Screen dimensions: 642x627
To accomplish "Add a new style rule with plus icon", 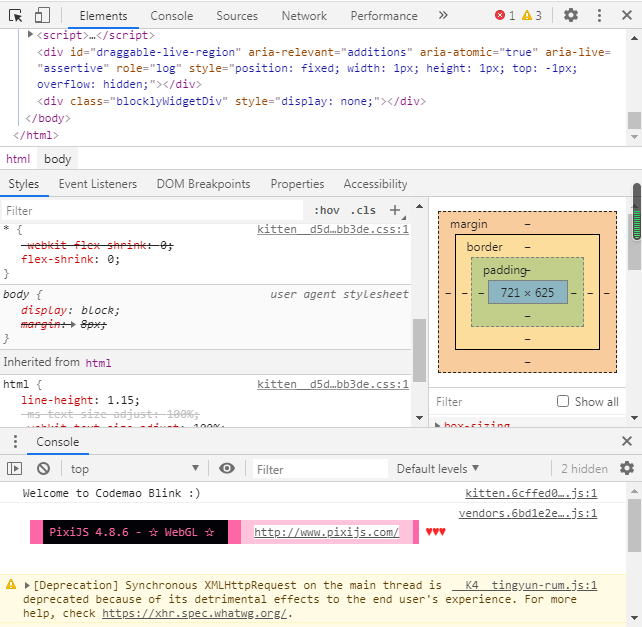I will click(395, 211).
